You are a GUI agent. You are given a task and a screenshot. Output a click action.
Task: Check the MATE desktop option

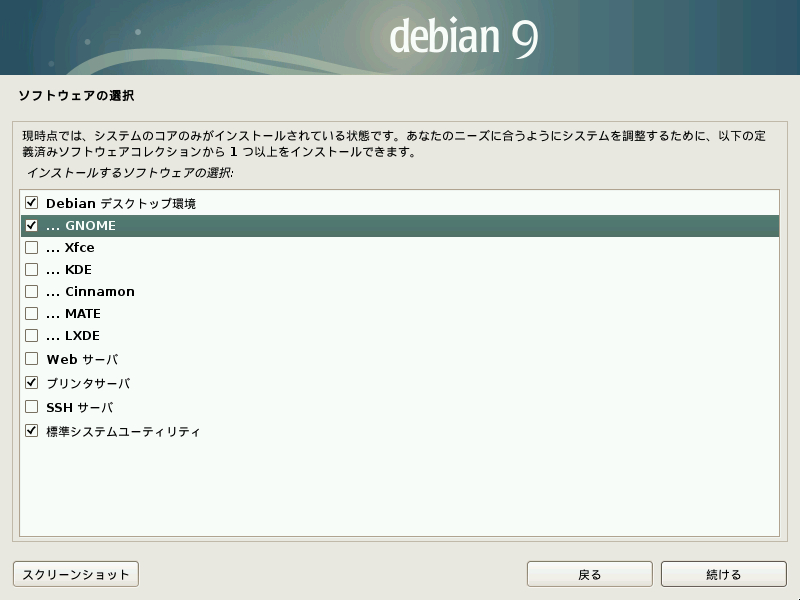coord(32,313)
